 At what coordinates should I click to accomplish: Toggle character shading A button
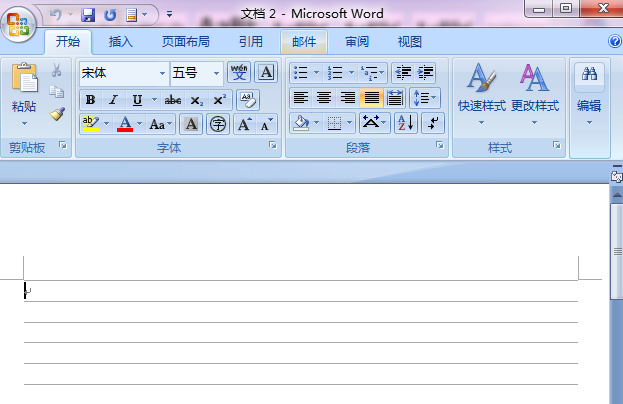coord(191,124)
